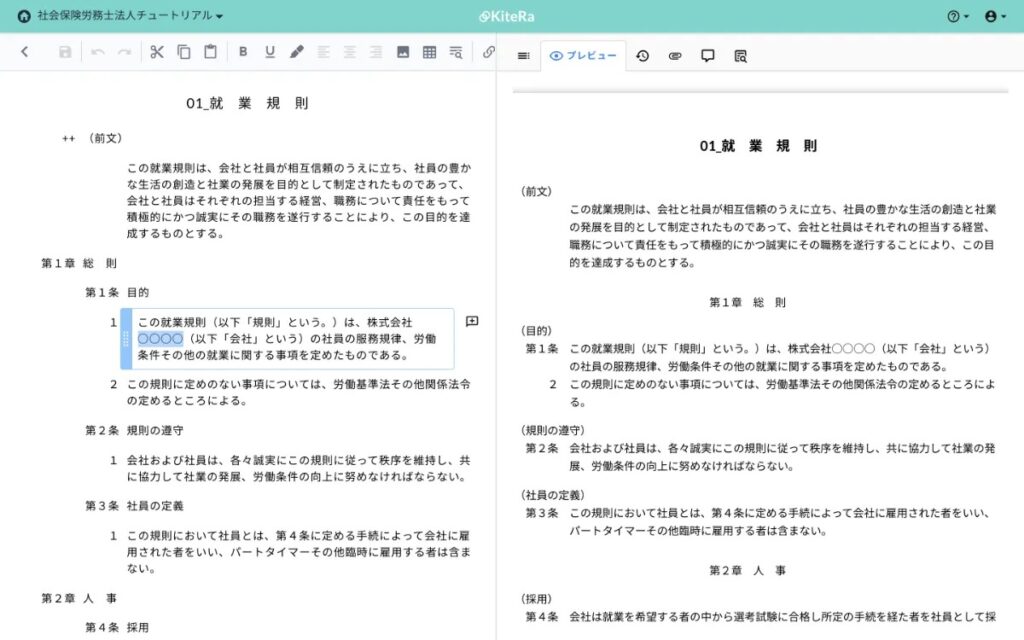The image size is (1024, 640).
Task: Click (規則の遵守) label in preview
Action: point(552,430)
